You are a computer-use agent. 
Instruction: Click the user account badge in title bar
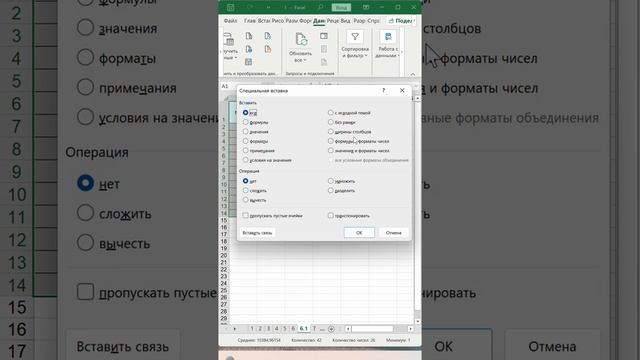tap(341, 7)
